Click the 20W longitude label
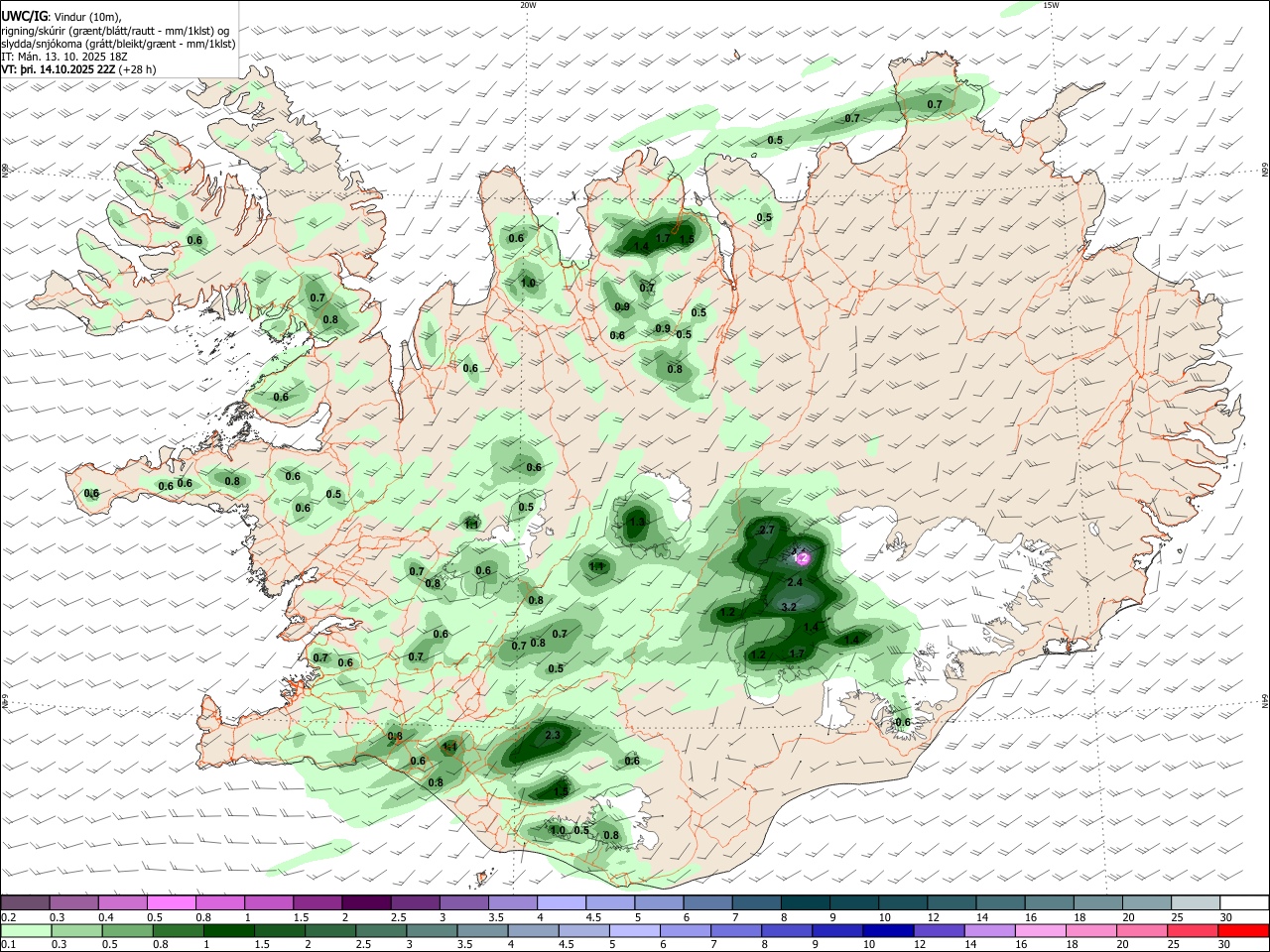 click(528, 5)
